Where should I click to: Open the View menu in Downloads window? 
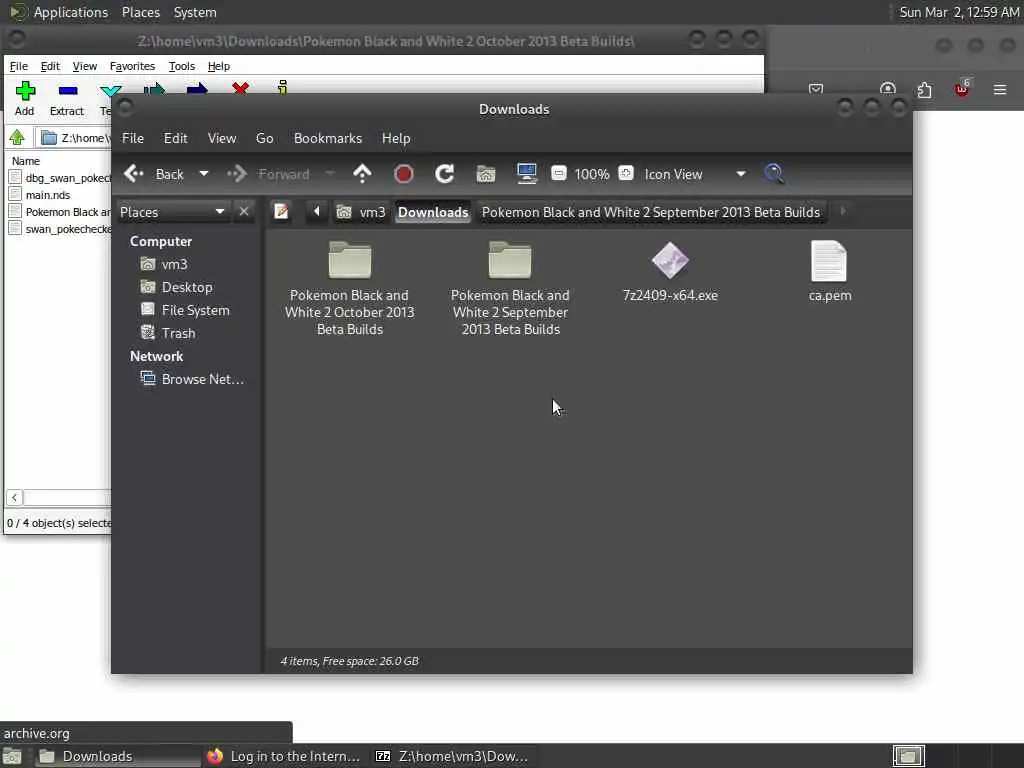[221, 138]
